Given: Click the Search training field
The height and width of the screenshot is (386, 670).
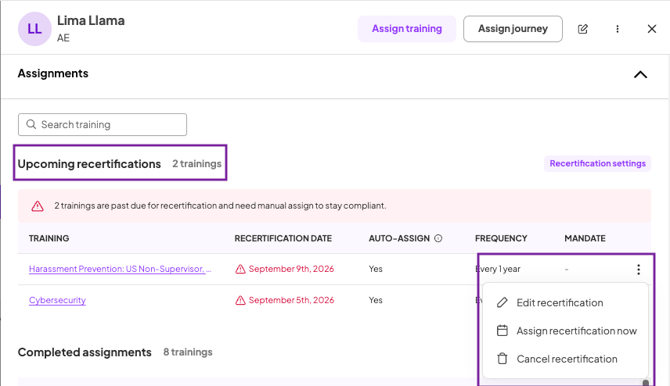Looking at the screenshot, I should [x=102, y=124].
